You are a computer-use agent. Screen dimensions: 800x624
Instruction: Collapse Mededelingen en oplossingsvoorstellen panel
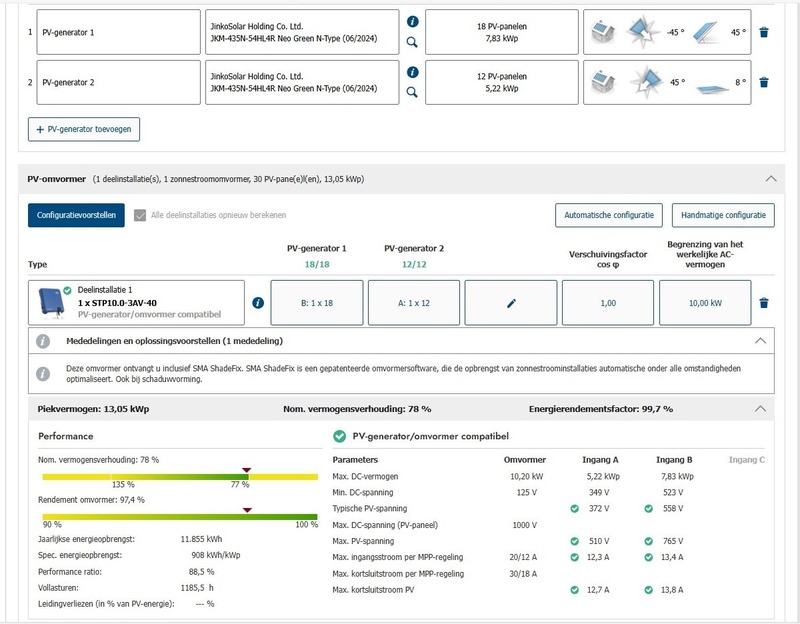(x=760, y=340)
